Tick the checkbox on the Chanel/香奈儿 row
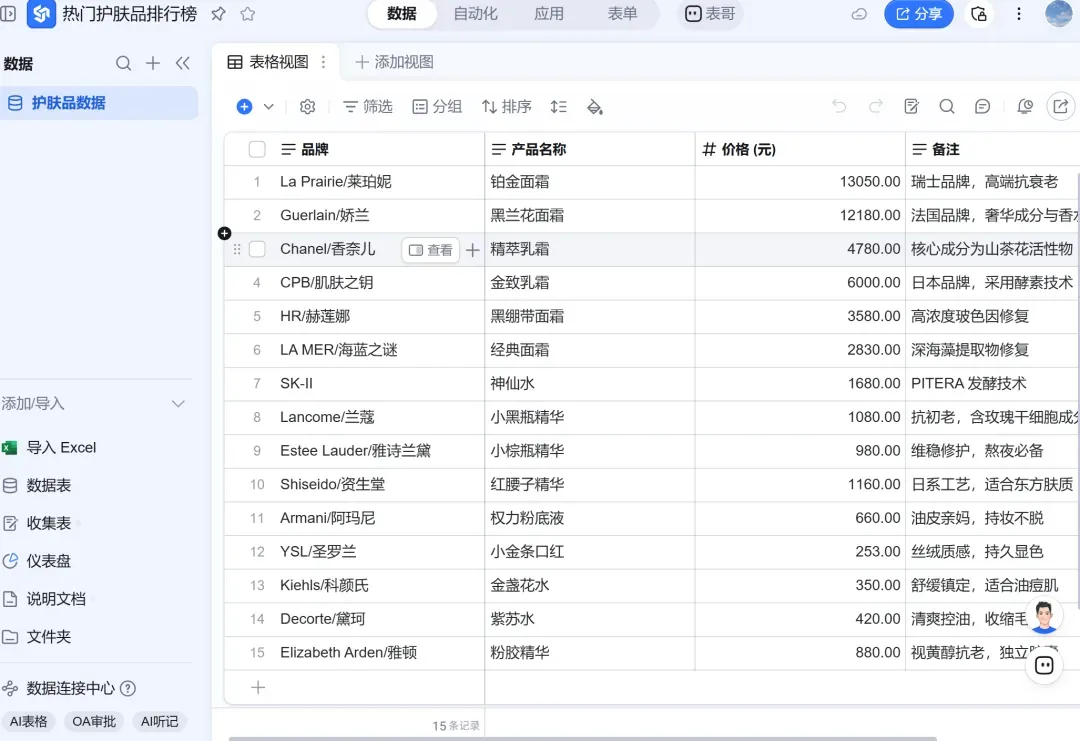The width and height of the screenshot is (1080, 741). pos(257,249)
